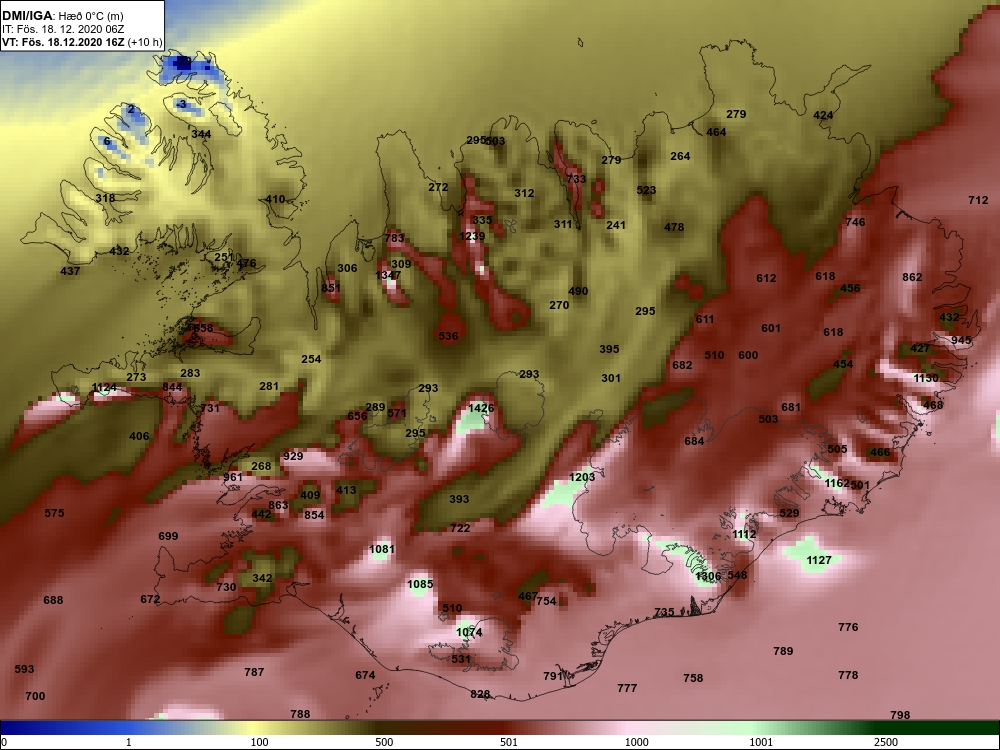Click the map value '437'
The width and height of the screenshot is (1000, 750).
pos(70,271)
